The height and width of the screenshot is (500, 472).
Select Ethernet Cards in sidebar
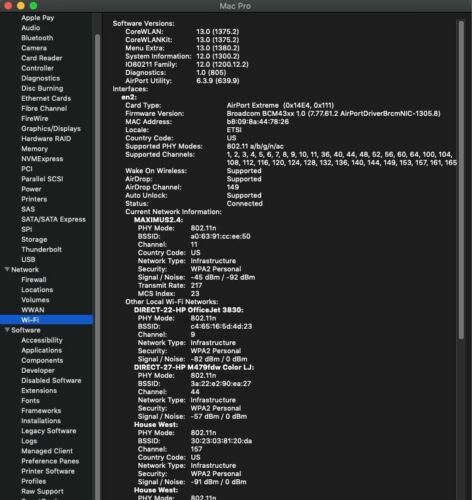46,99
